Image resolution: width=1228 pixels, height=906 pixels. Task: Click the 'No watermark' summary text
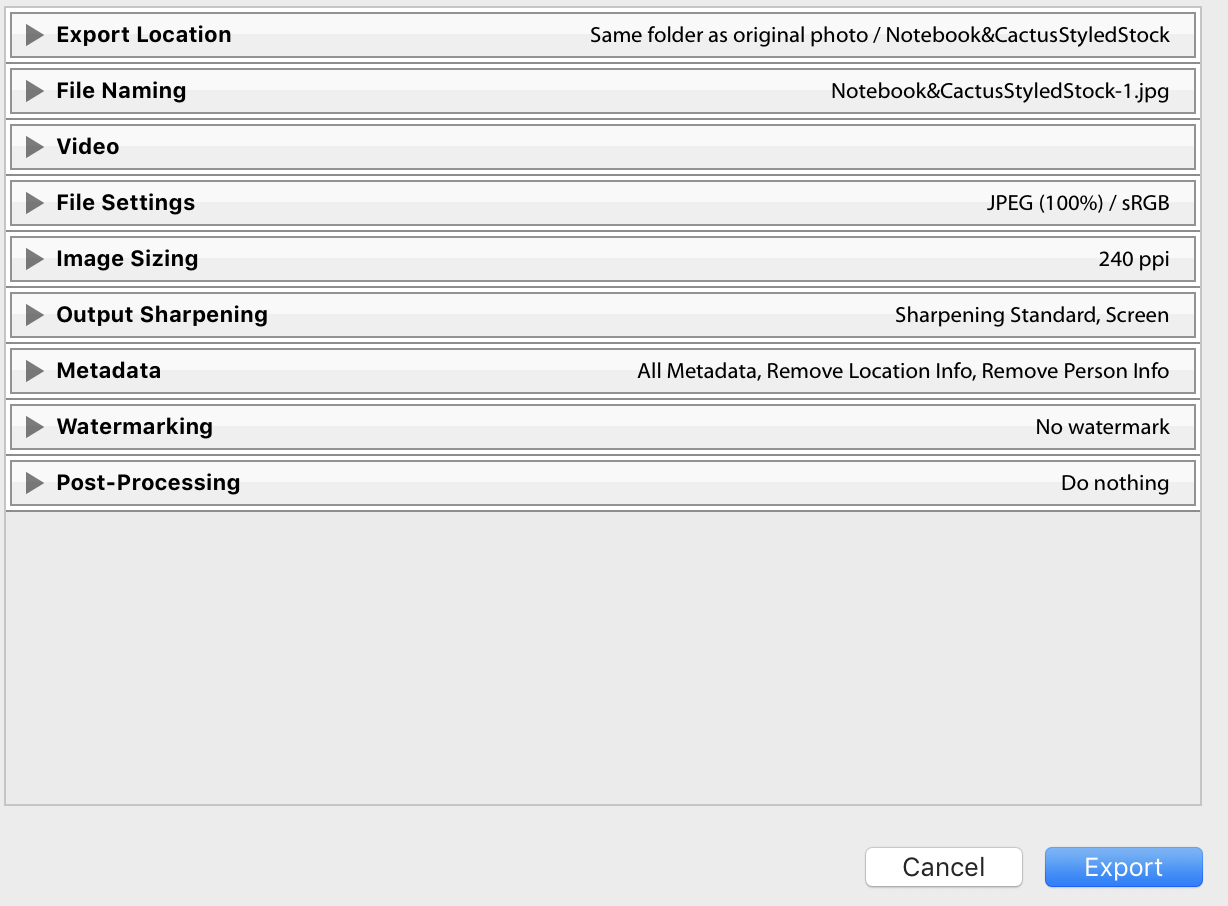click(1104, 426)
